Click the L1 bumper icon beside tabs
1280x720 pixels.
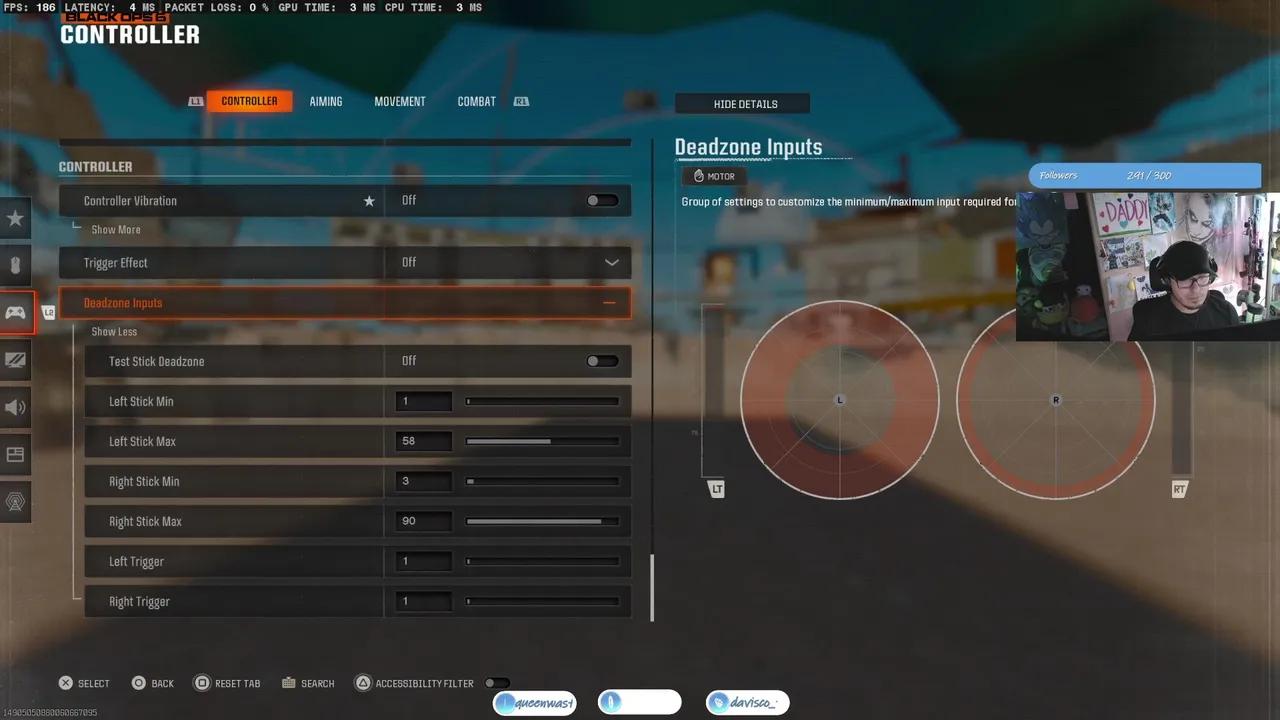pos(196,101)
